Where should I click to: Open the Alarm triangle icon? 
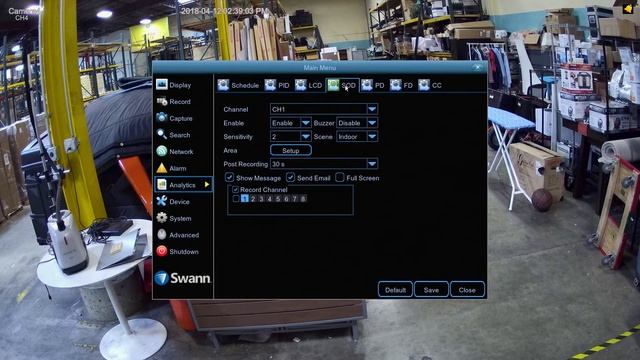pyautogui.click(x=162, y=168)
